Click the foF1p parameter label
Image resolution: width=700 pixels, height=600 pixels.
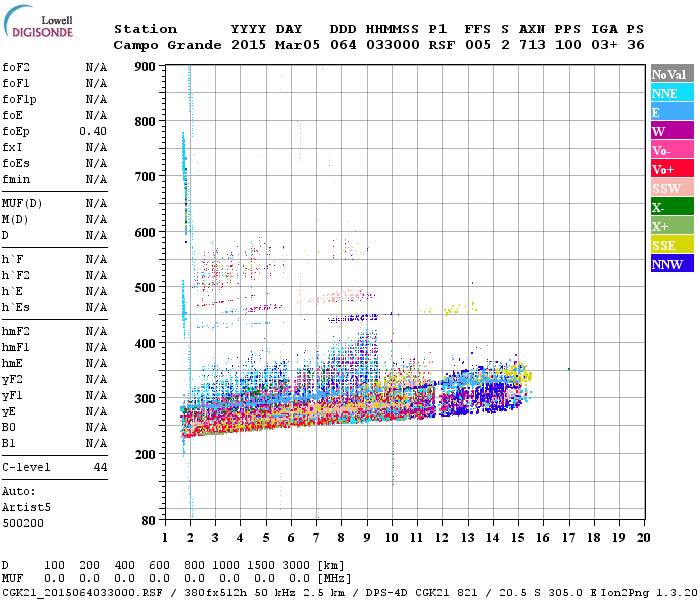coord(19,100)
